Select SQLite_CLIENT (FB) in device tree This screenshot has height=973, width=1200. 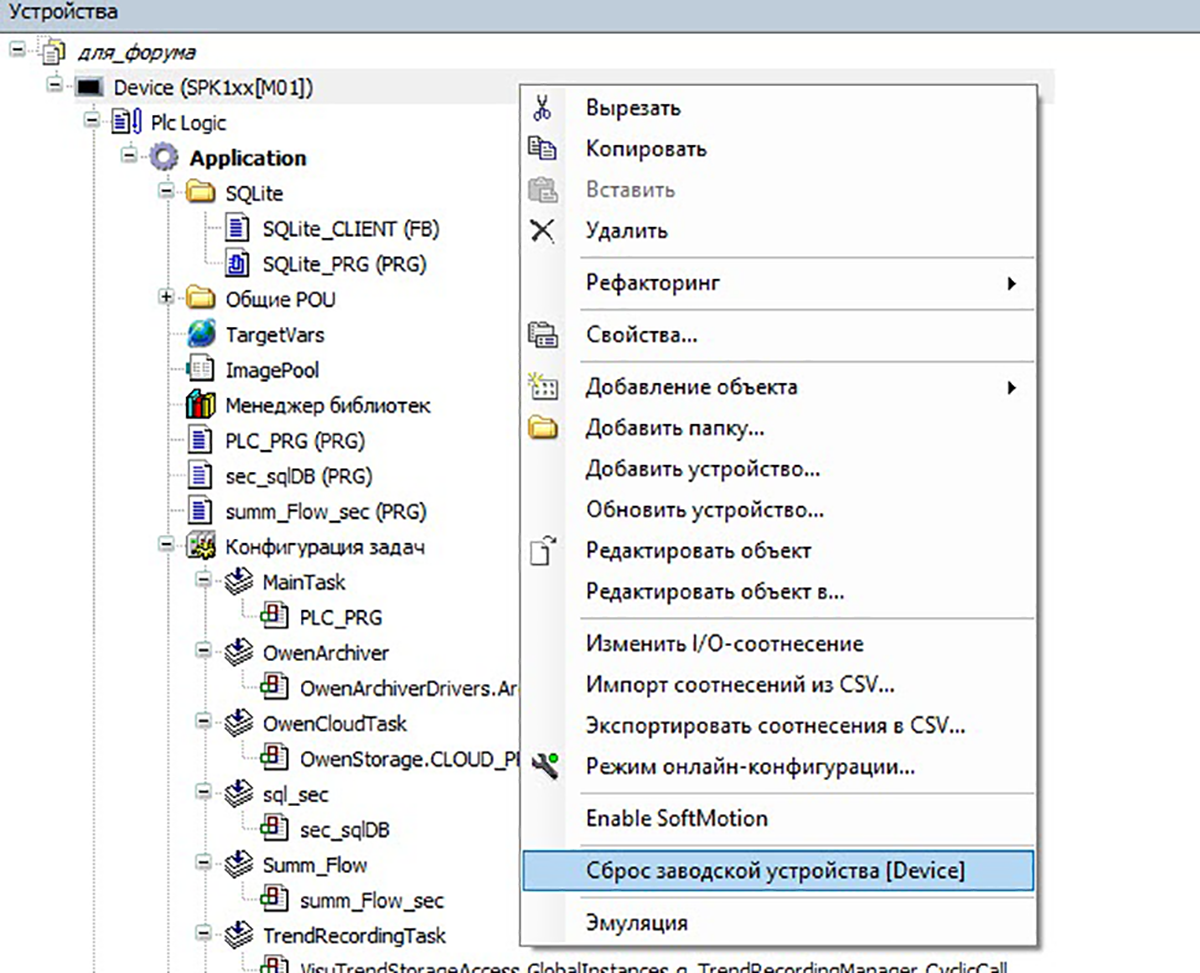(x=350, y=229)
